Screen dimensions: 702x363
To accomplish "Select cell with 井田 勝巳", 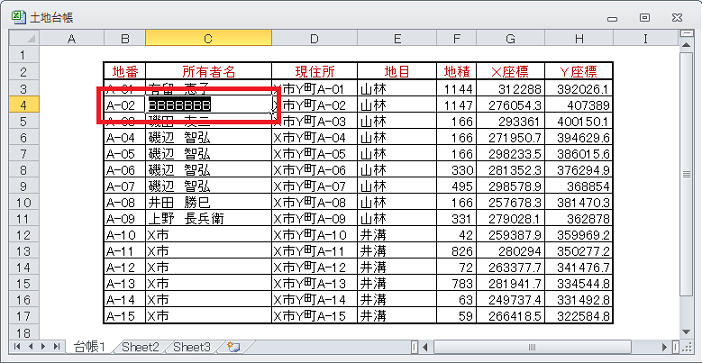I will (209, 202).
